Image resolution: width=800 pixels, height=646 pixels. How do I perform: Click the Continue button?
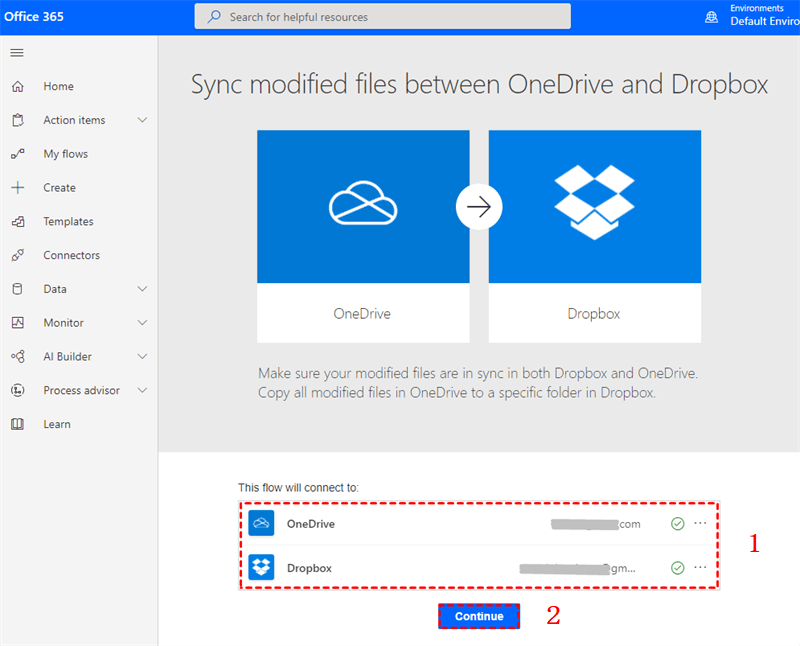click(x=479, y=616)
